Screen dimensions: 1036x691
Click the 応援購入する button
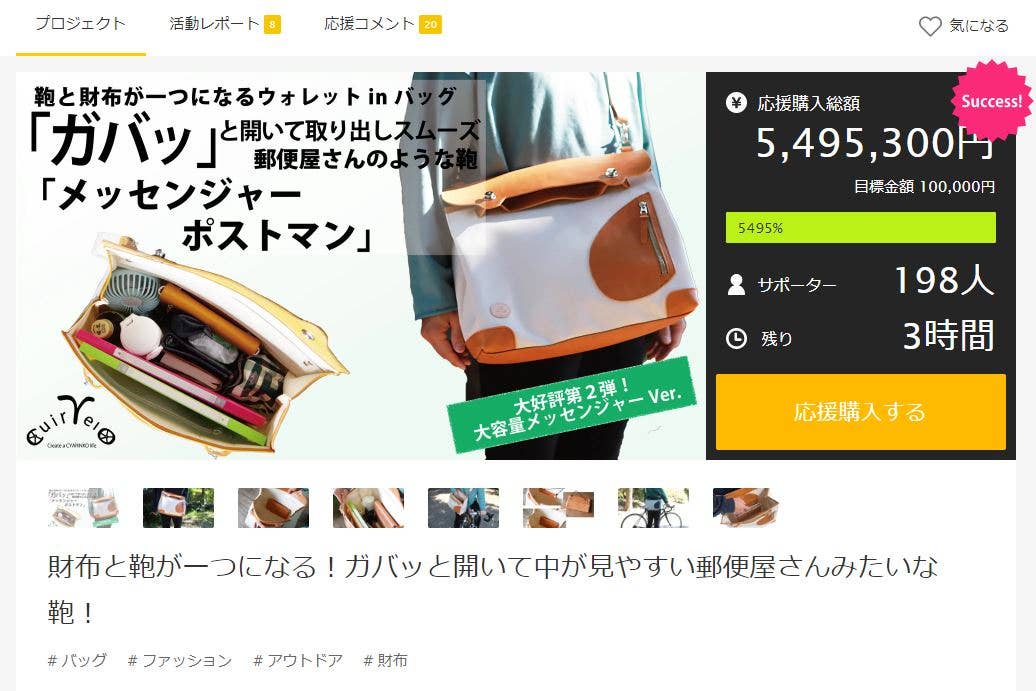[860, 412]
